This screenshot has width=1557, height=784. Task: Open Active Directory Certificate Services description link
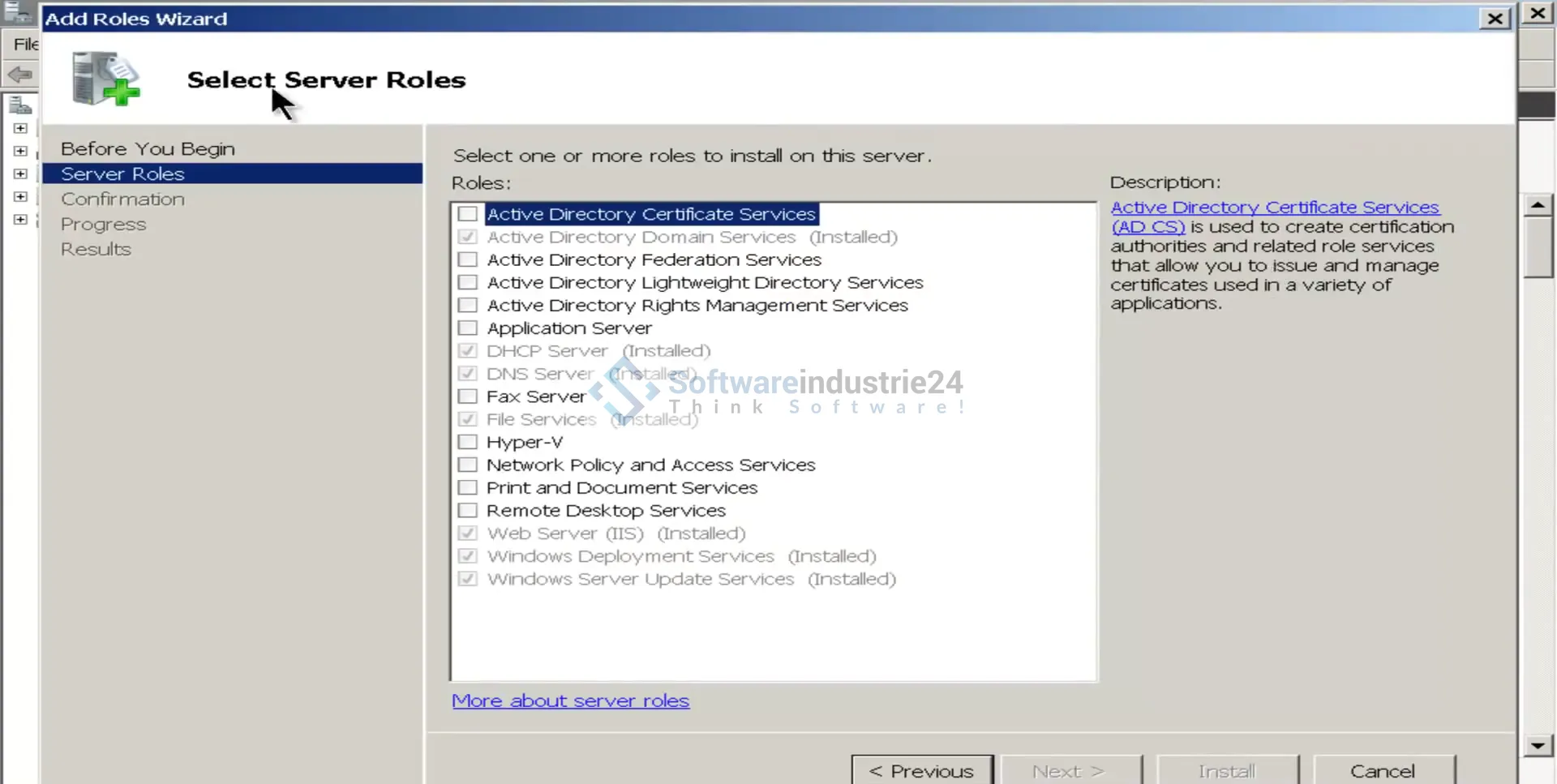click(x=1274, y=208)
